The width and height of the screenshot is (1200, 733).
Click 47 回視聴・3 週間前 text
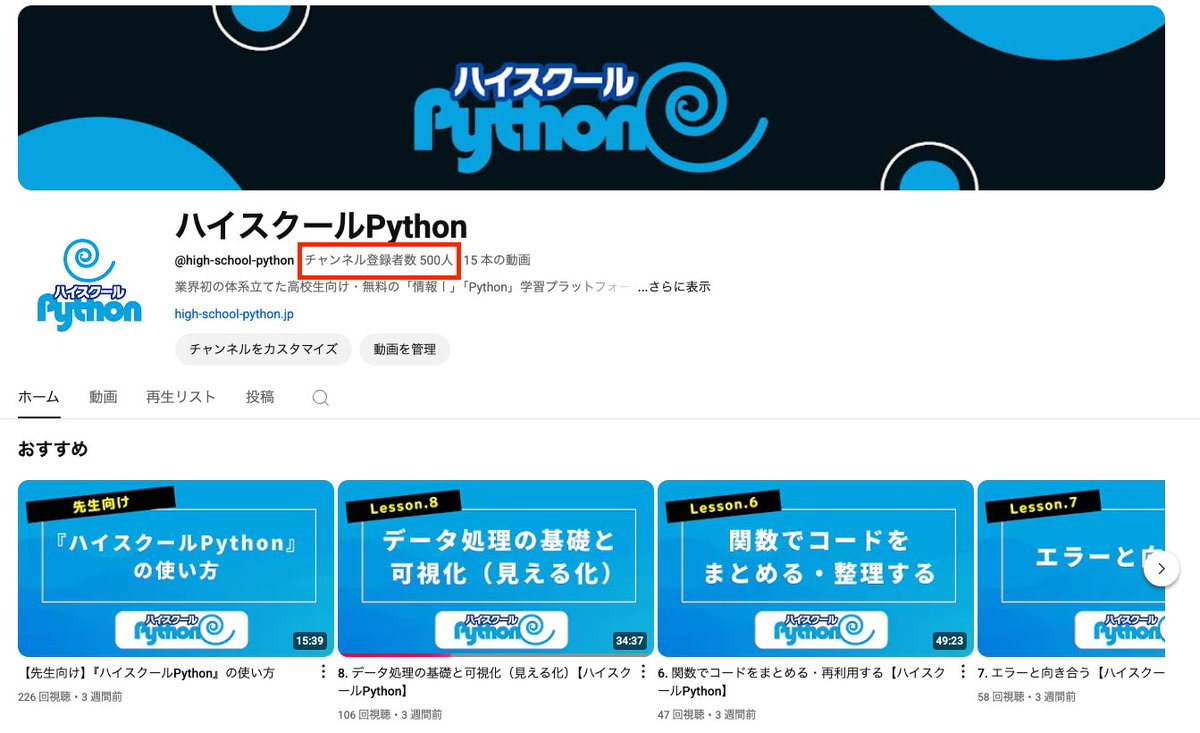coord(707,714)
